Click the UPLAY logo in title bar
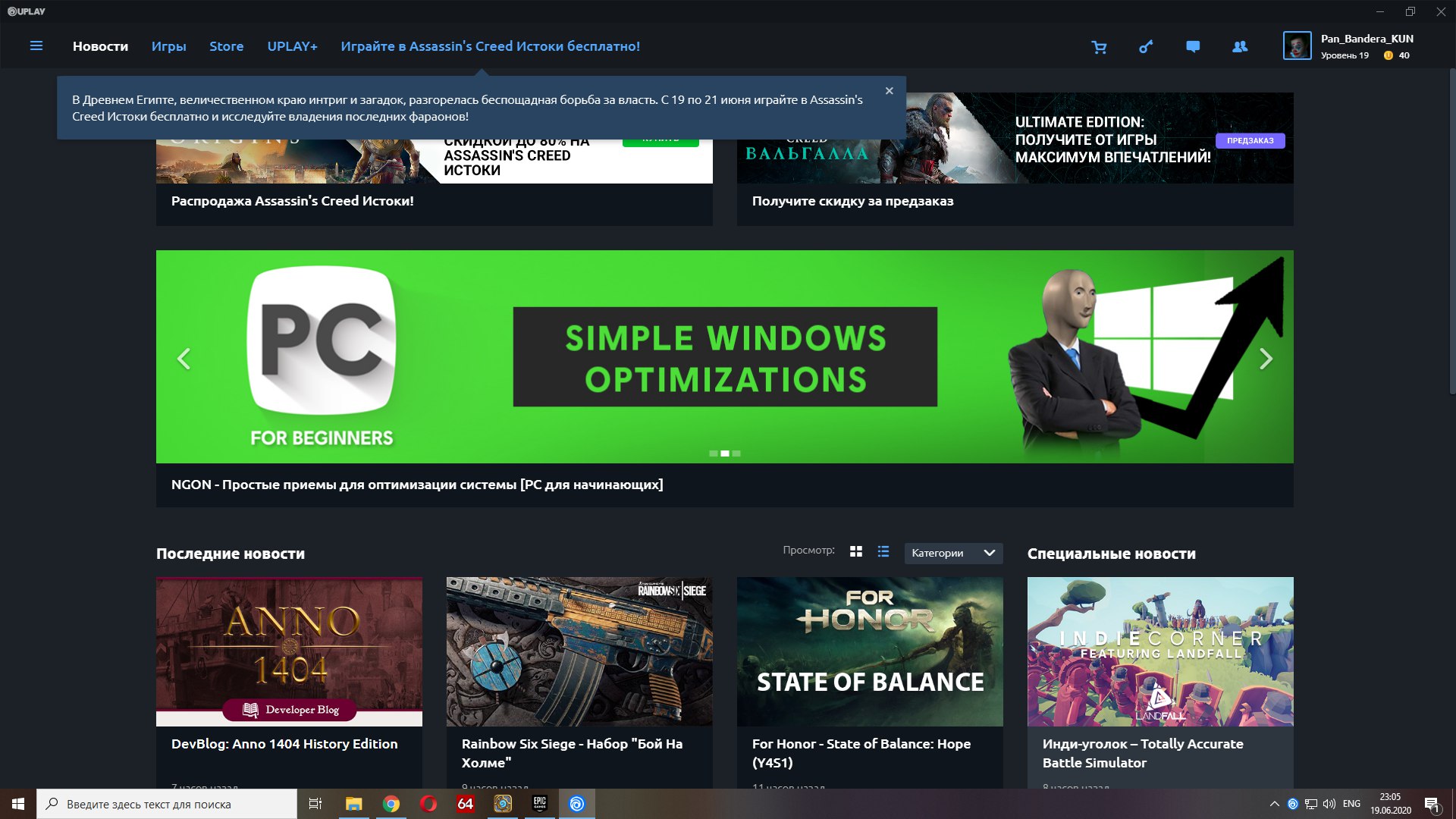 coord(27,11)
